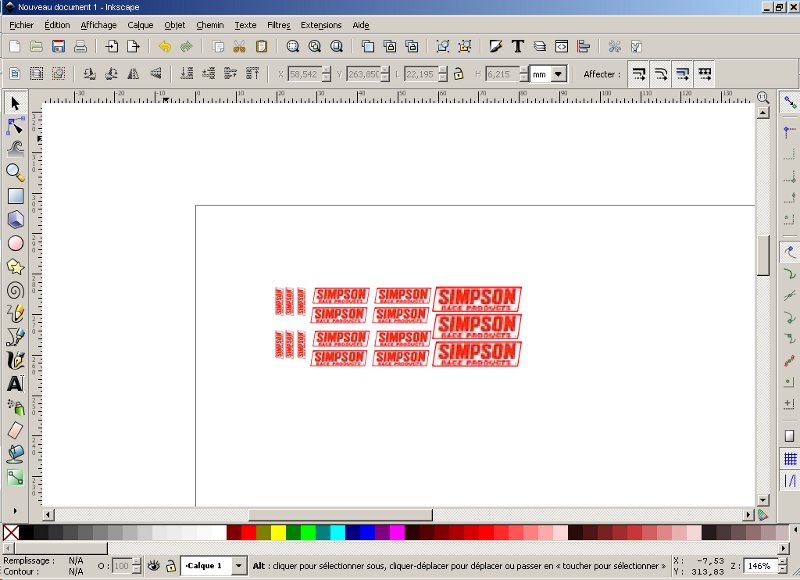Select the Tweak tool

[x=15, y=149]
